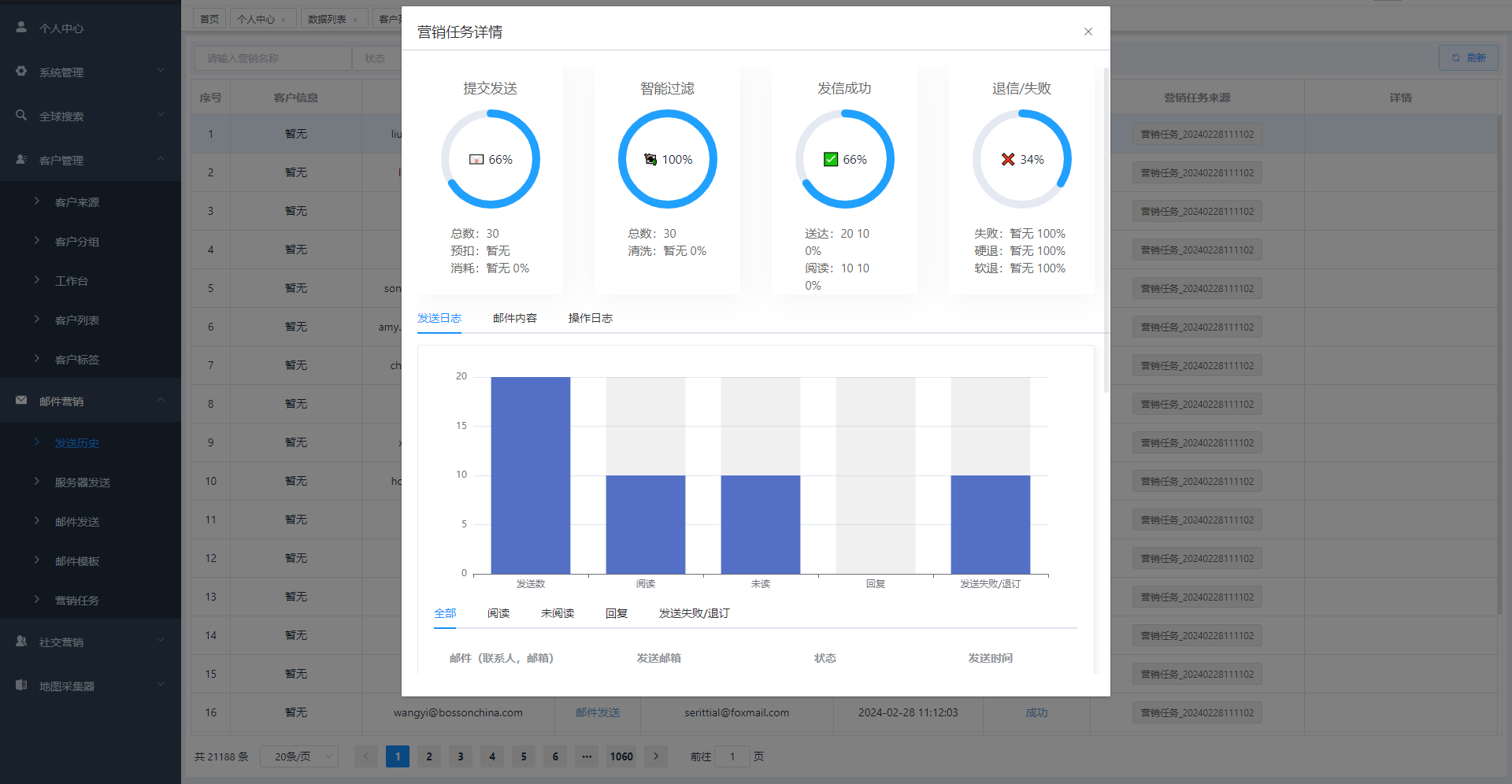Expand the 系统管理 menu chevron

(x=161, y=71)
